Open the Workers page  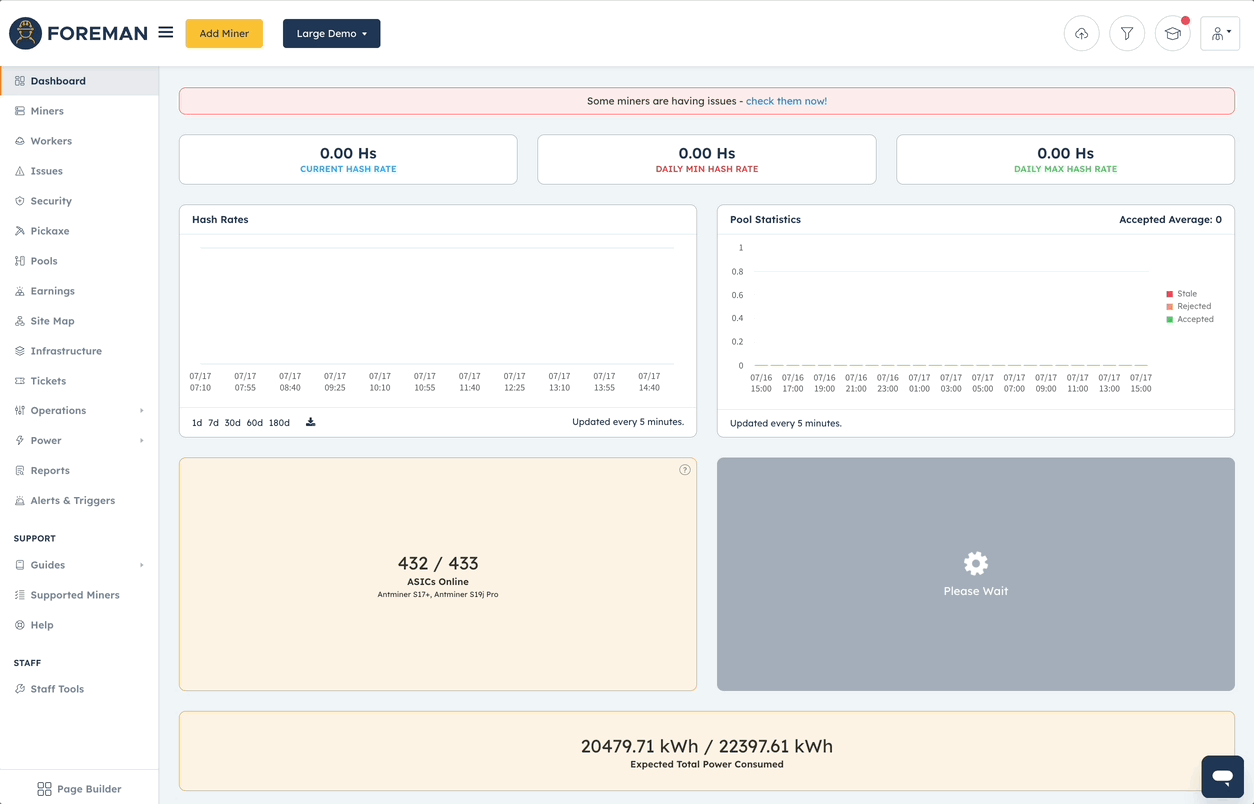click(x=51, y=141)
